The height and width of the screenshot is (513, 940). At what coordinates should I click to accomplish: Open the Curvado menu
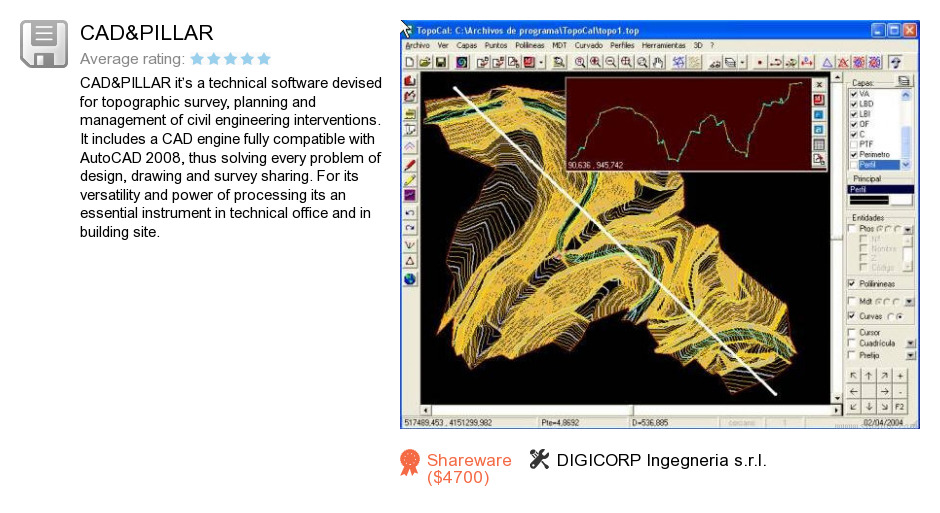coord(589,46)
